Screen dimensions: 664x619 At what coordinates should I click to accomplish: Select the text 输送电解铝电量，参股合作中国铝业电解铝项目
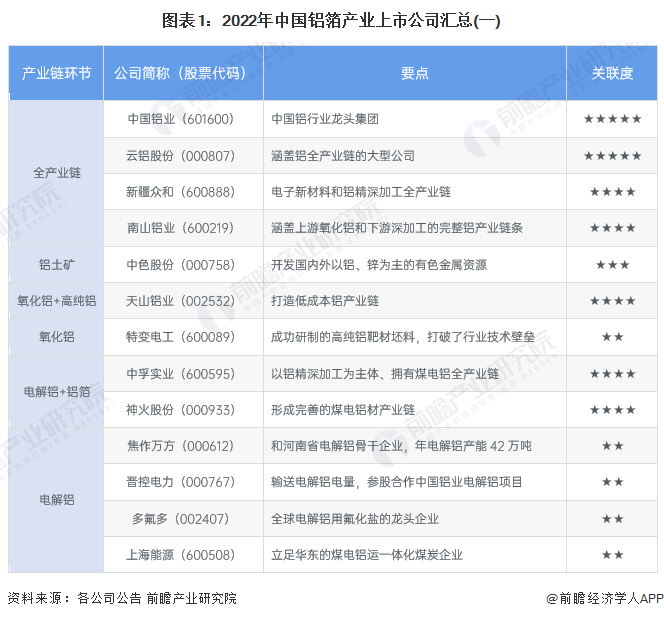(396, 482)
